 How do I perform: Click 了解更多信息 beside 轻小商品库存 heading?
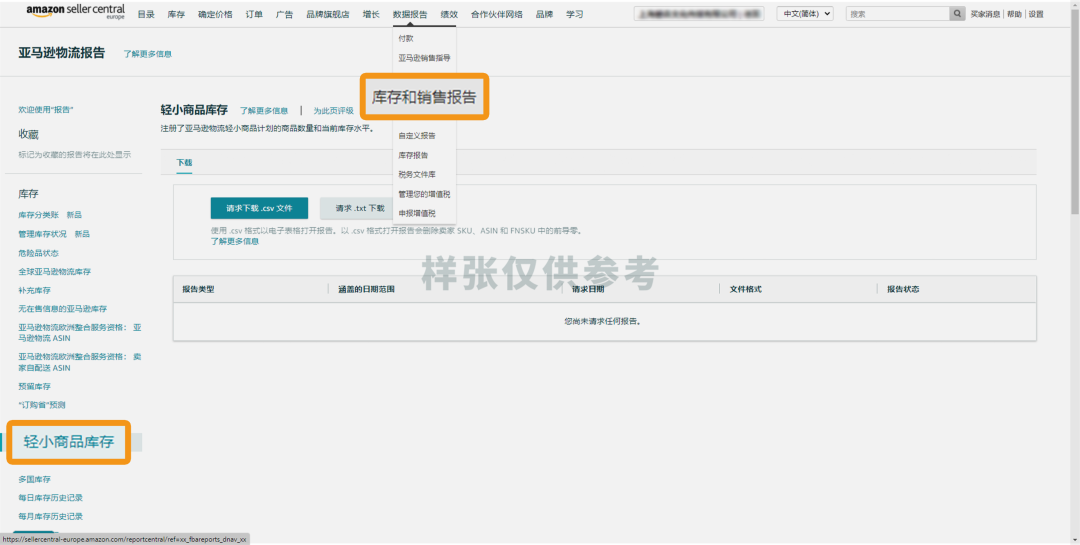click(x=264, y=110)
